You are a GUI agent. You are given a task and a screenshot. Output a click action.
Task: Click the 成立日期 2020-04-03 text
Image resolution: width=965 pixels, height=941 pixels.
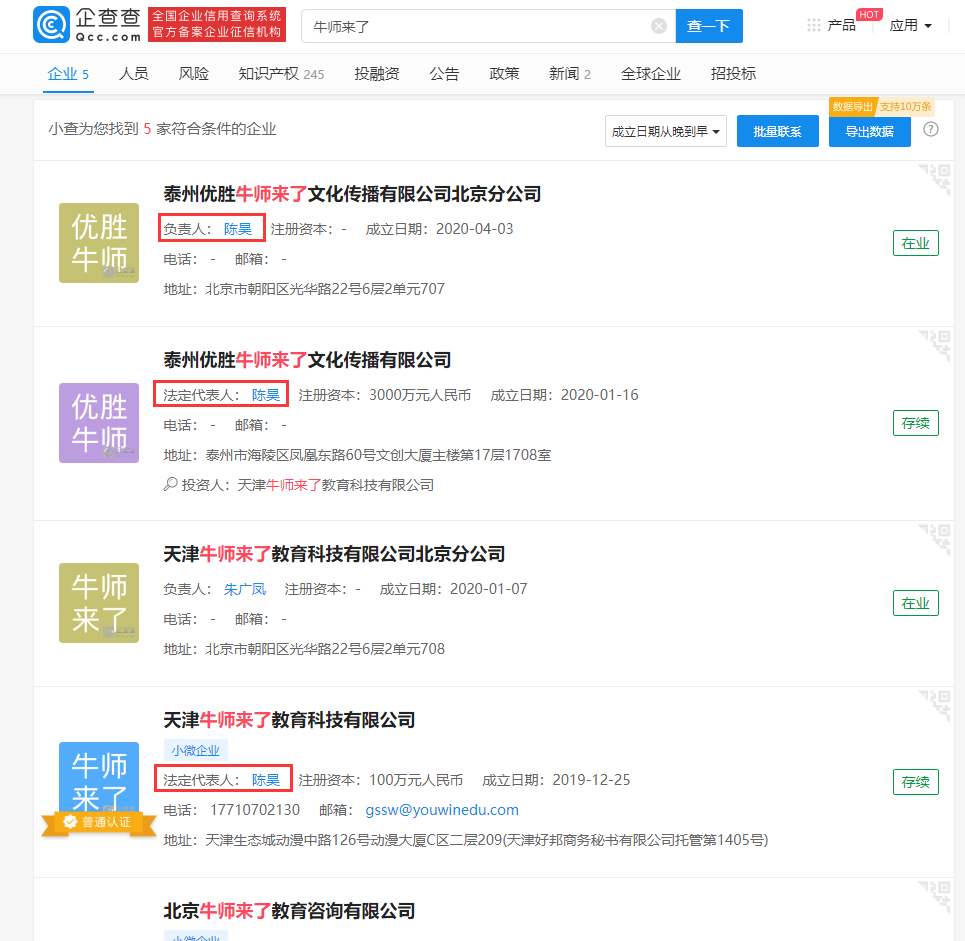[439, 229]
